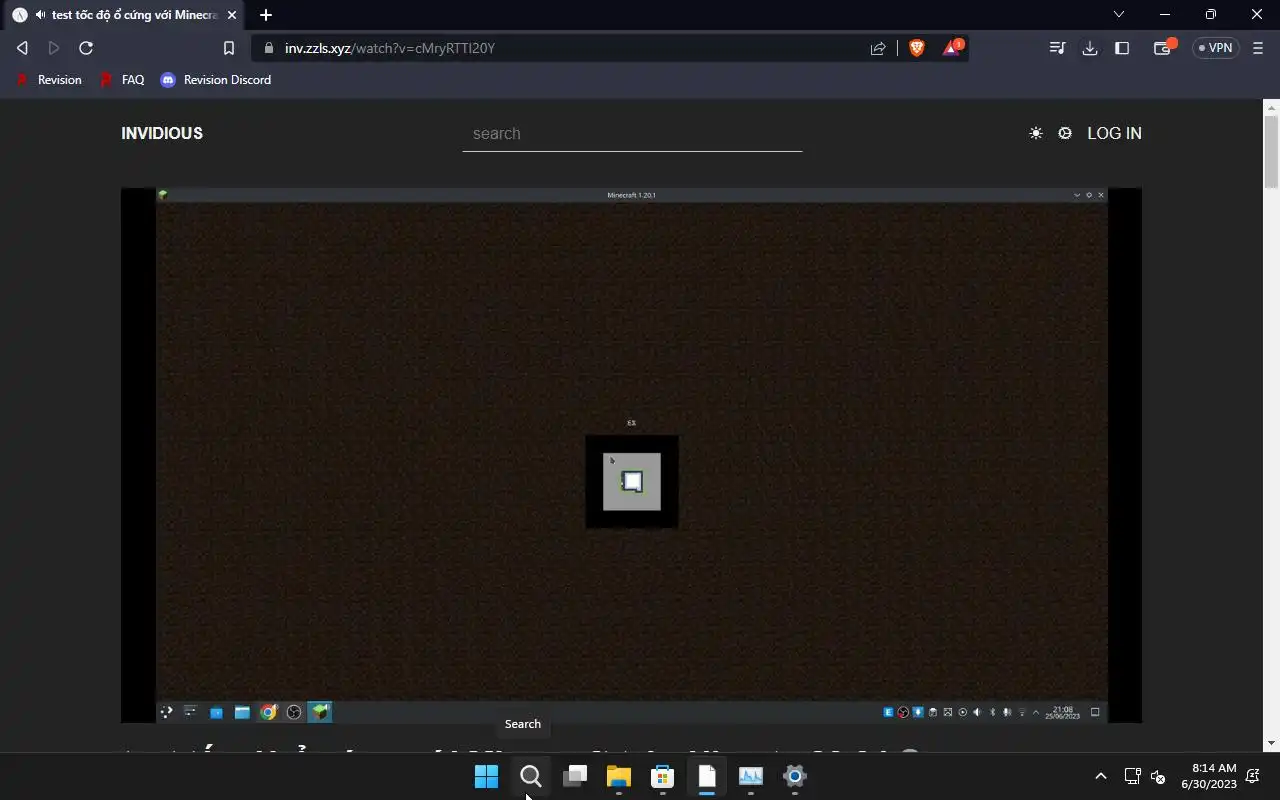Show hidden system tray icons

point(1101,776)
